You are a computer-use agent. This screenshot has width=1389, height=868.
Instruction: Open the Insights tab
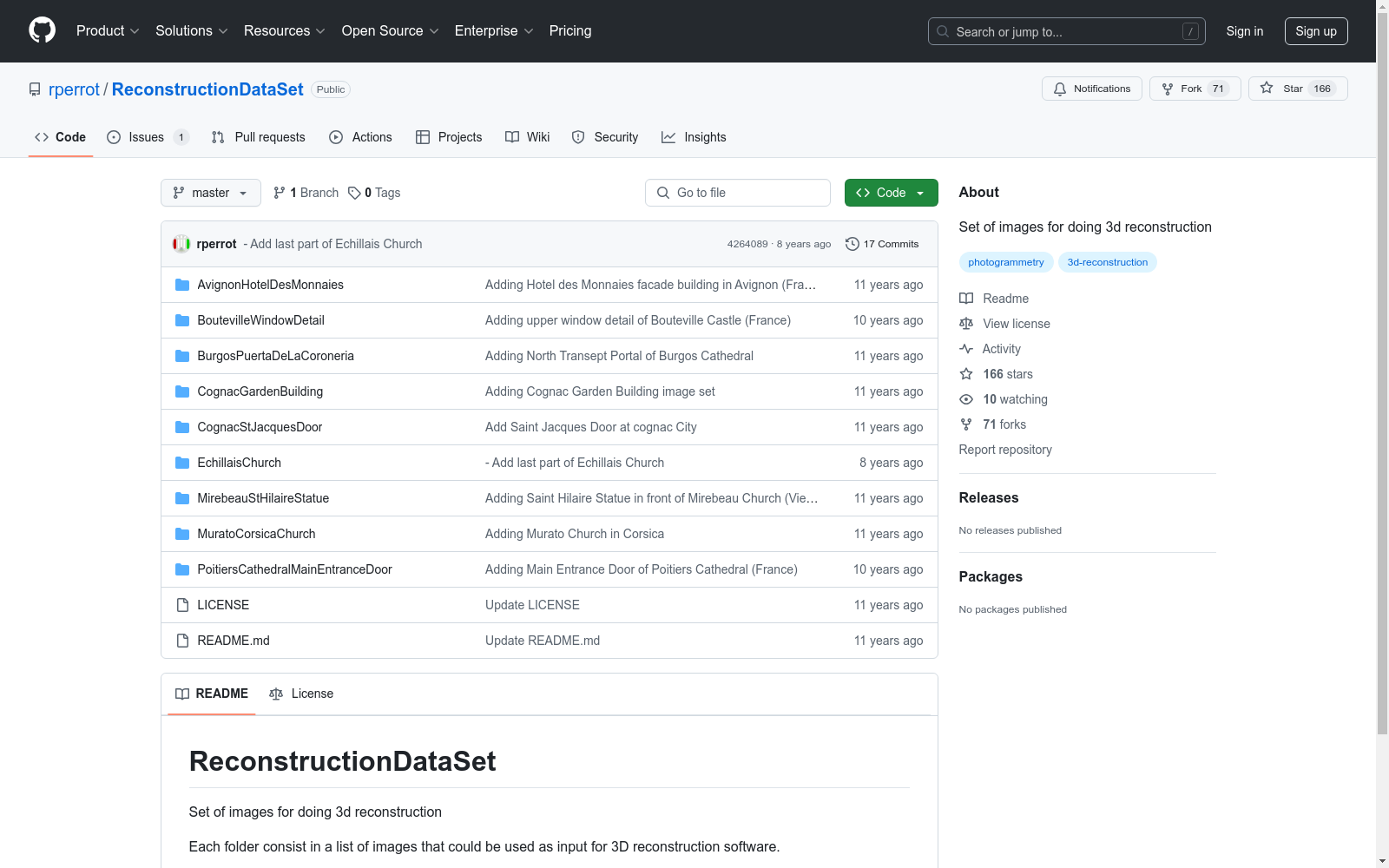tap(694, 137)
